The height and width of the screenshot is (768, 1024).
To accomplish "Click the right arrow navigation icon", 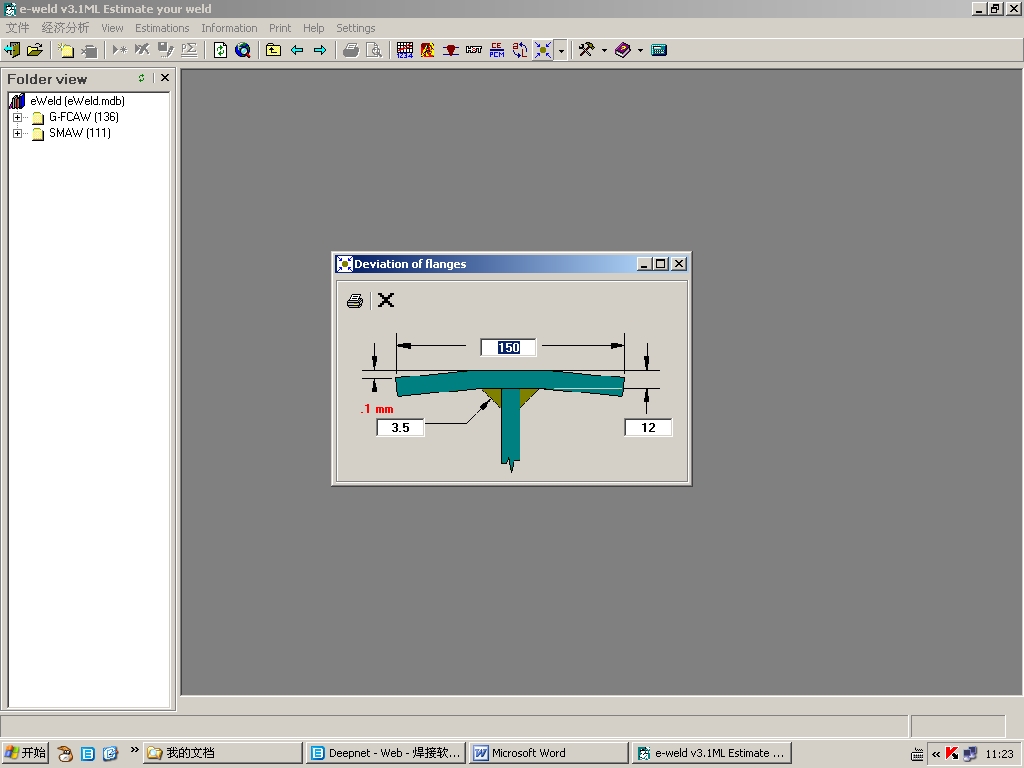I will 320,50.
